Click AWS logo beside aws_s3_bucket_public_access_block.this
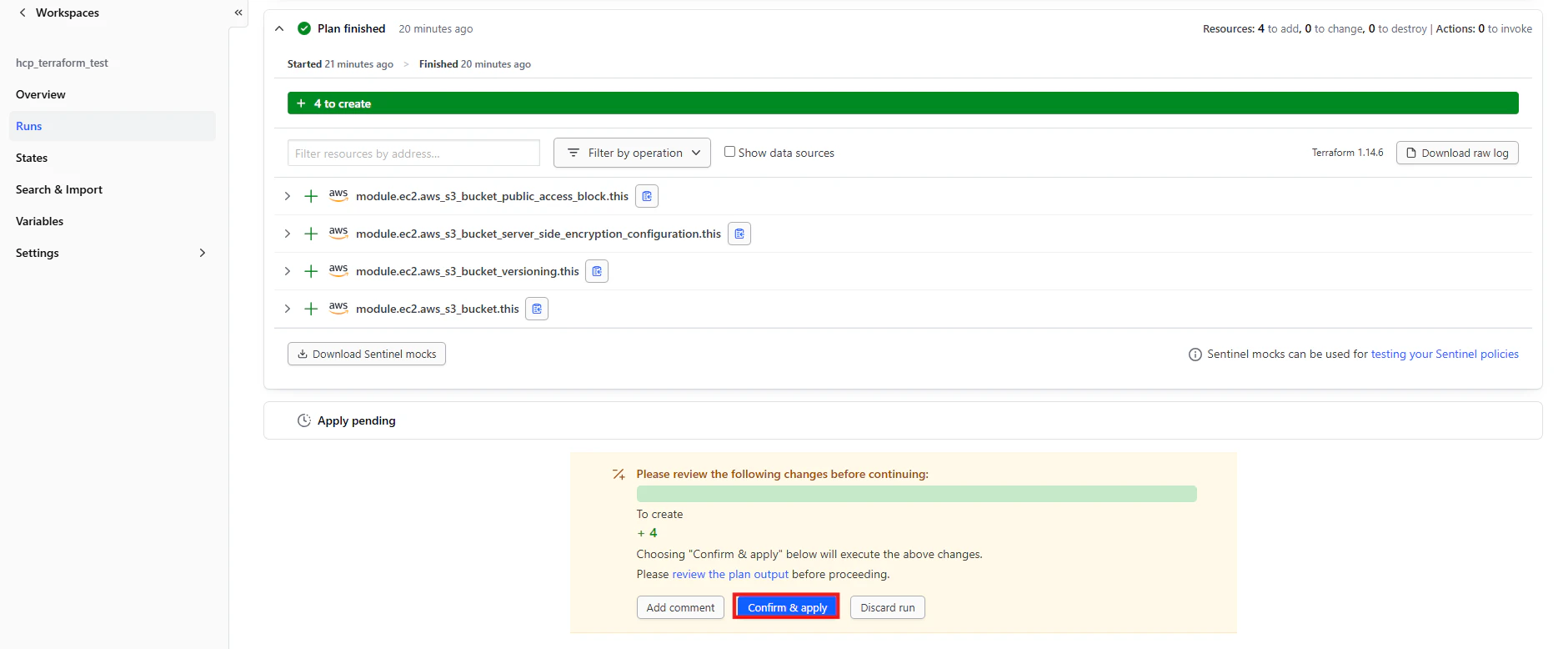This screenshot has width=1568, height=649. (x=338, y=195)
